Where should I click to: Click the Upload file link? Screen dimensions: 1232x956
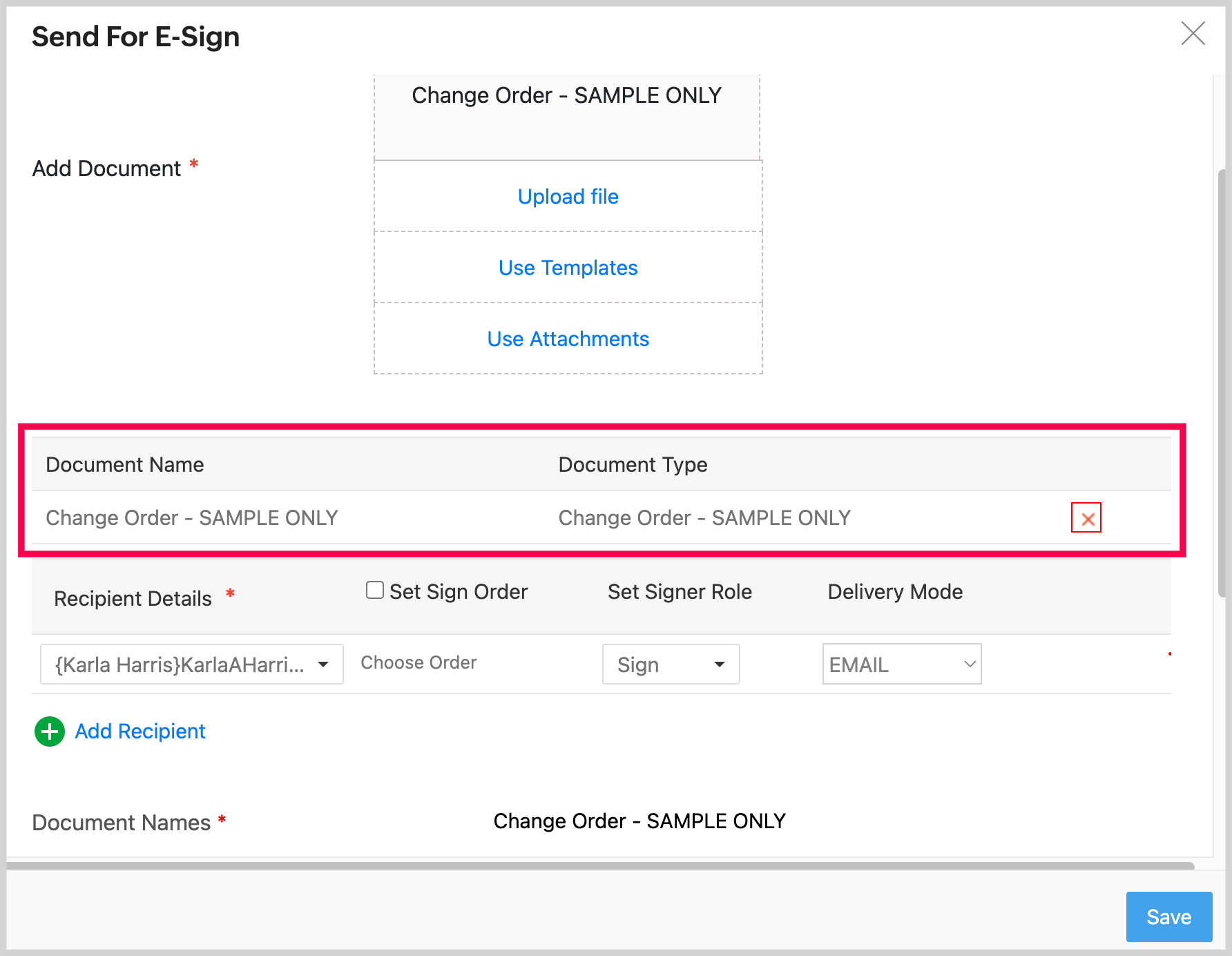tap(568, 197)
